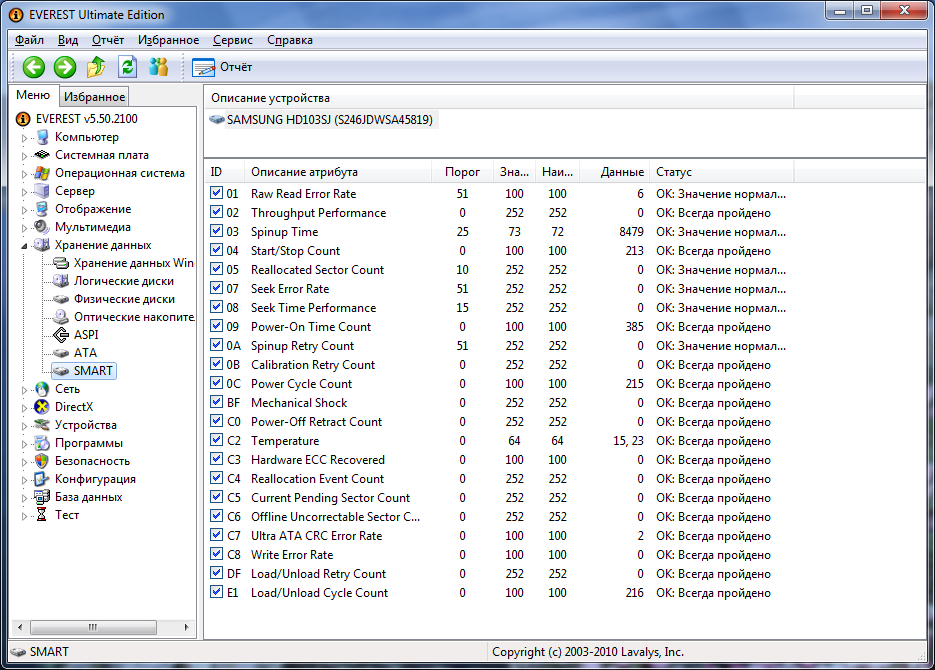The width and height of the screenshot is (935, 670).
Task: Click the Мультимедиа speaker icon
Action: pos(42,227)
